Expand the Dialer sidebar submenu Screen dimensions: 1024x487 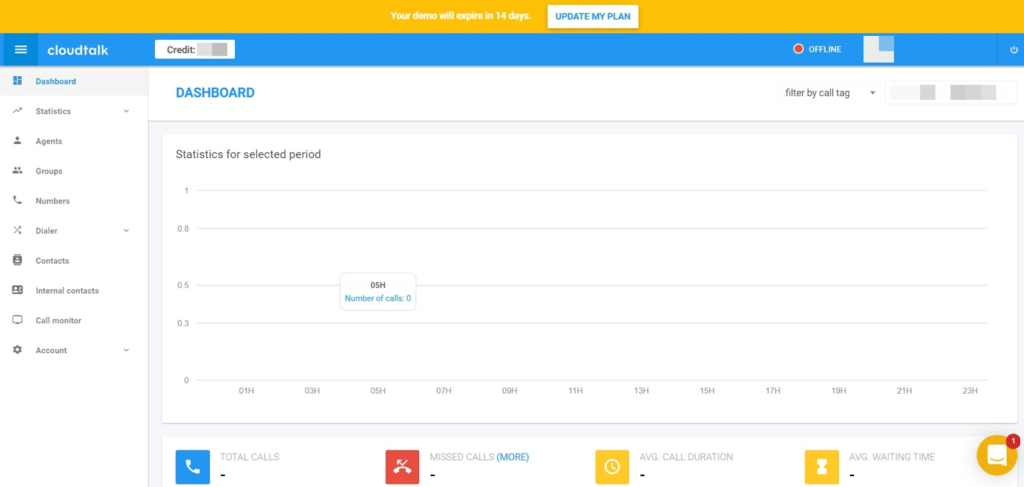point(70,231)
